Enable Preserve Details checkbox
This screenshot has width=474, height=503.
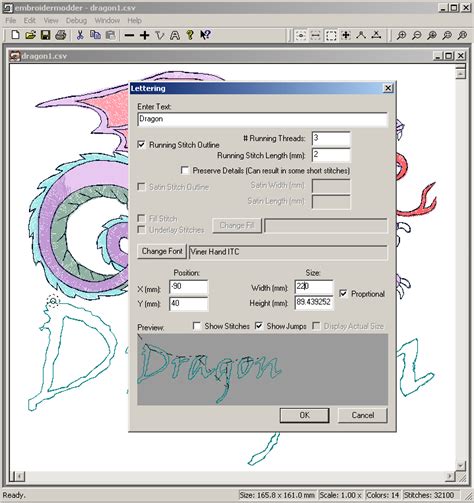click(x=185, y=170)
